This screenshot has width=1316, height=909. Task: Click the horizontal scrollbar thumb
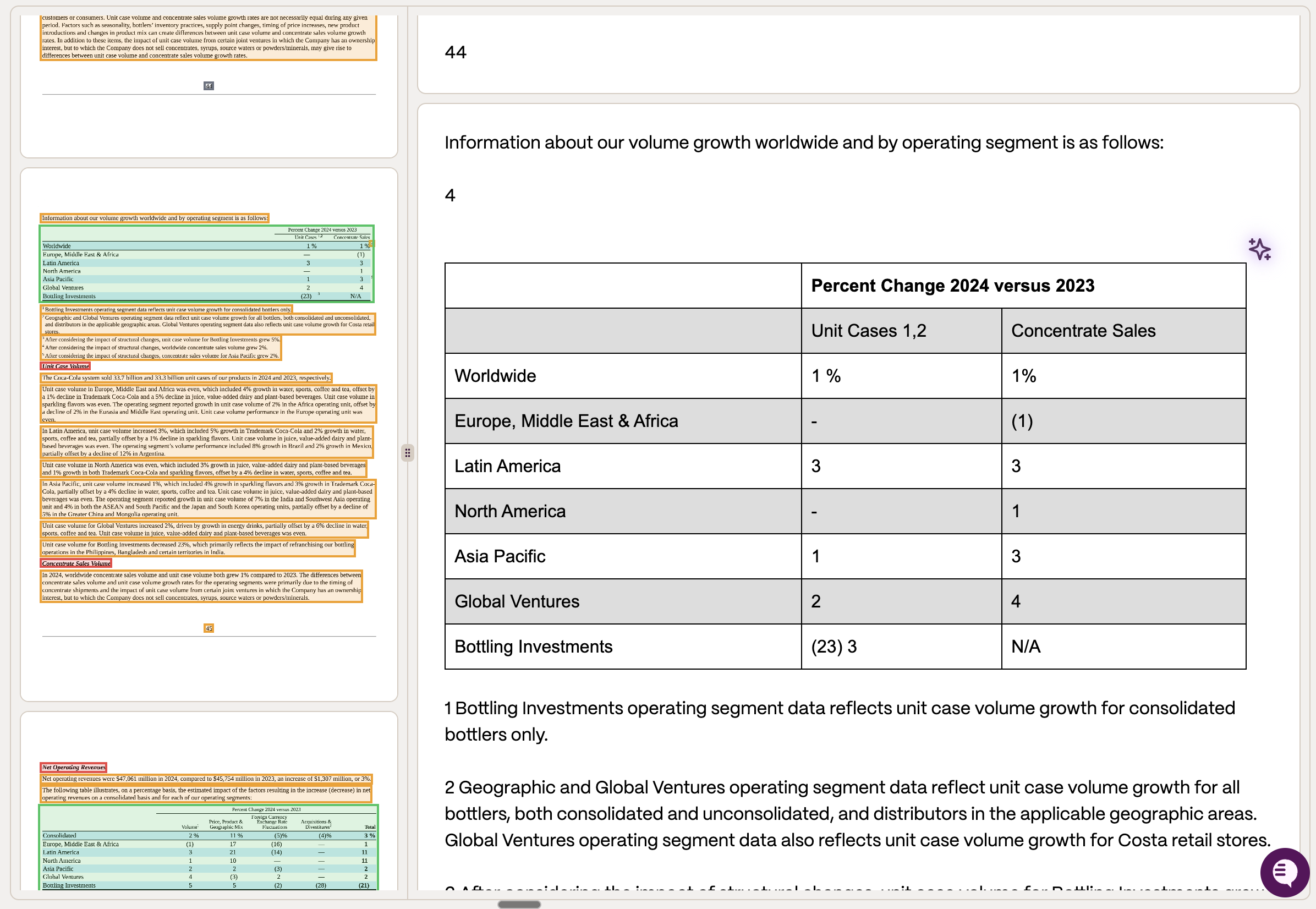[519, 904]
